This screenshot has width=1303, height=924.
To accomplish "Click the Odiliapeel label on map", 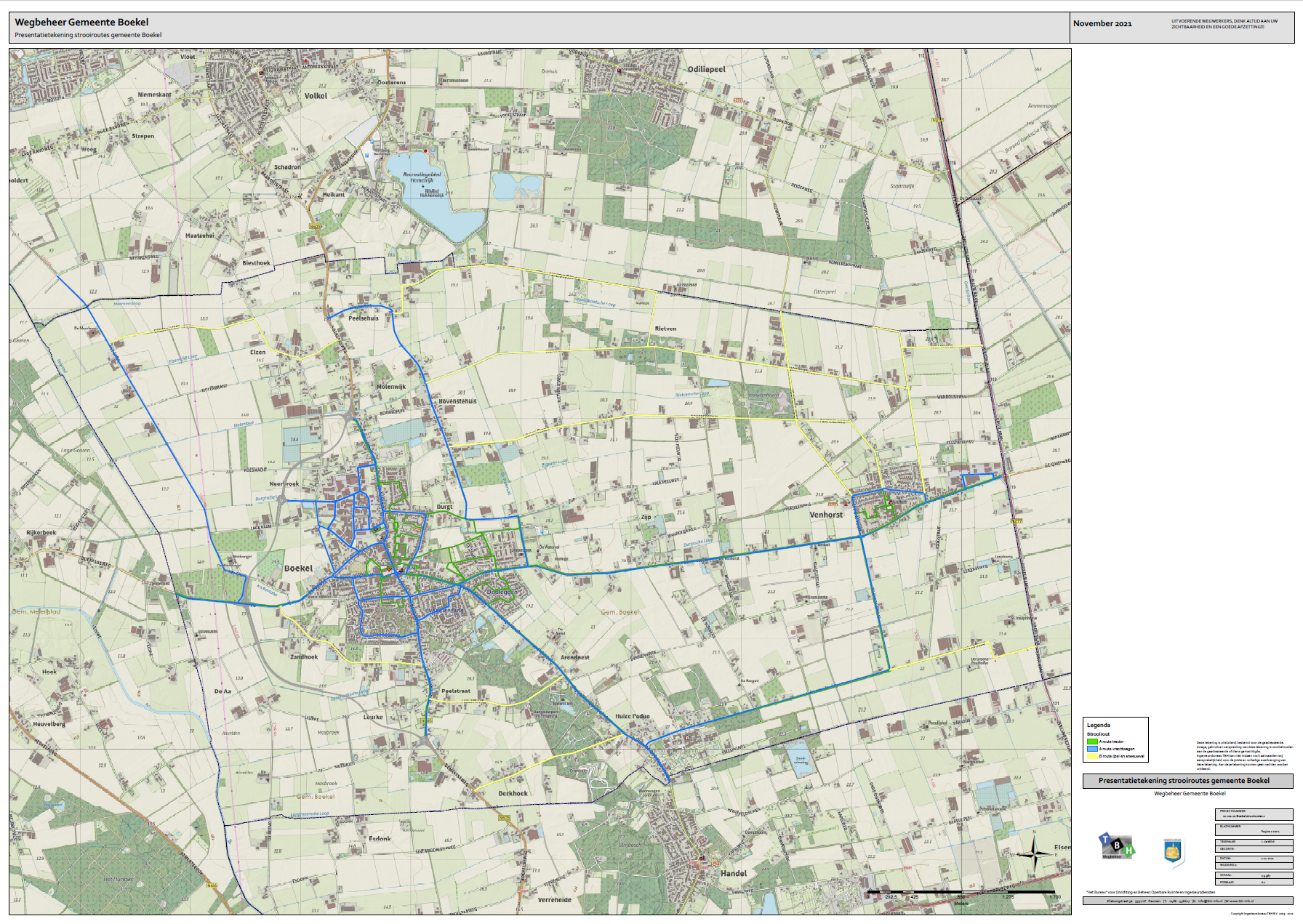I will tap(706, 70).
